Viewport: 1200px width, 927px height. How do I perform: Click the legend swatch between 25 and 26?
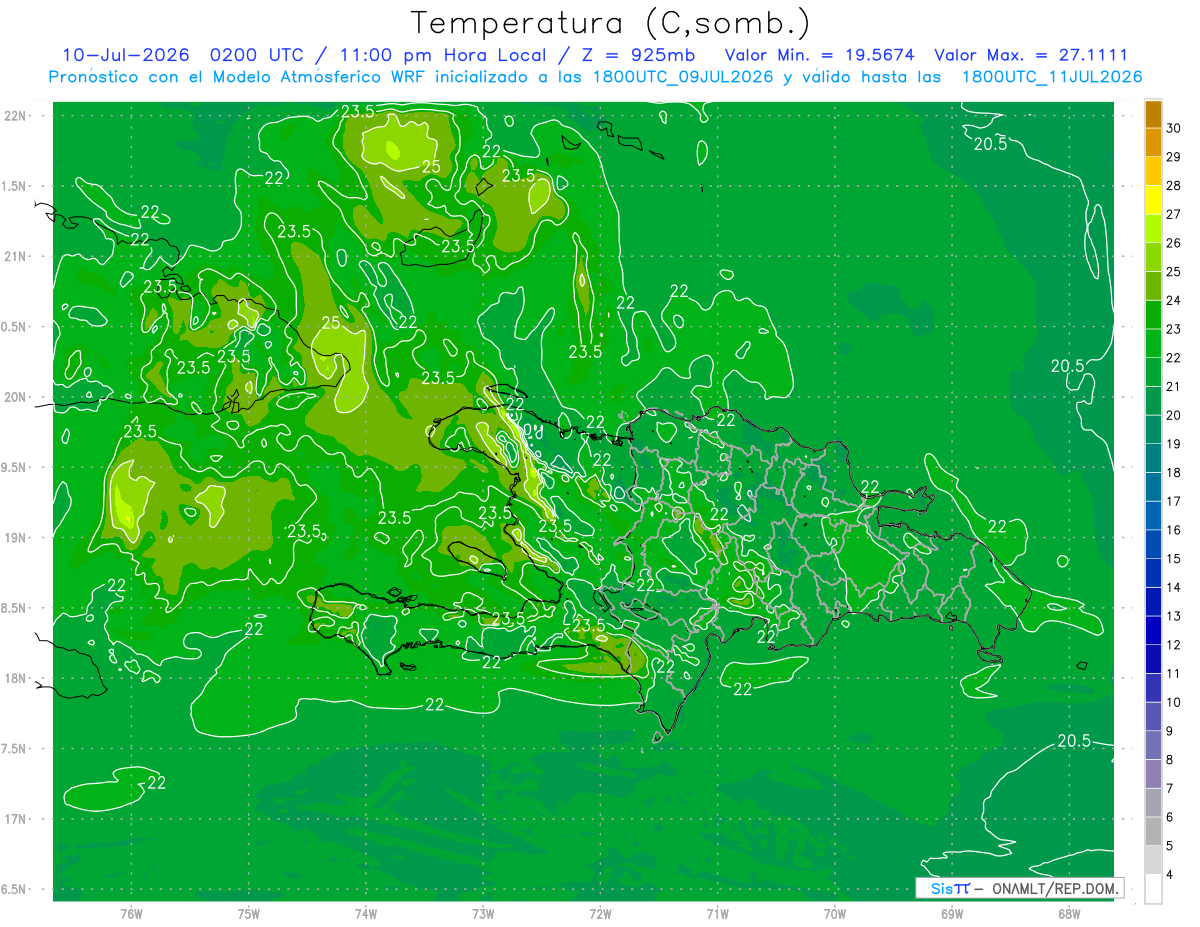coord(1153,257)
